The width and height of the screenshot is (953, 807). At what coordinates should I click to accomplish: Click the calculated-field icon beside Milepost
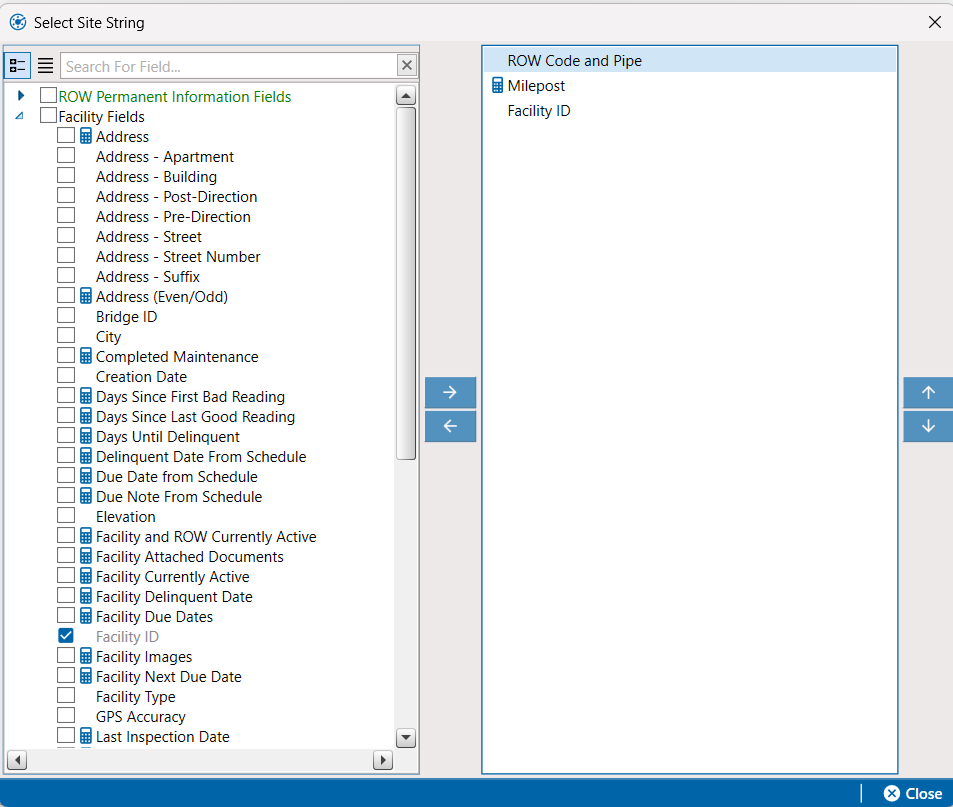[497, 85]
